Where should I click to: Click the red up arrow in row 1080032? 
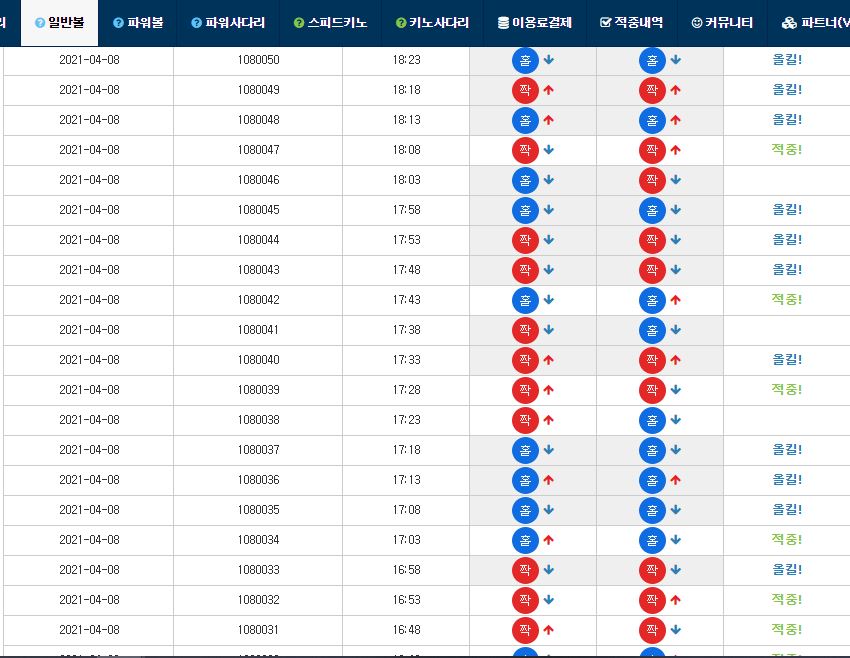(x=675, y=600)
